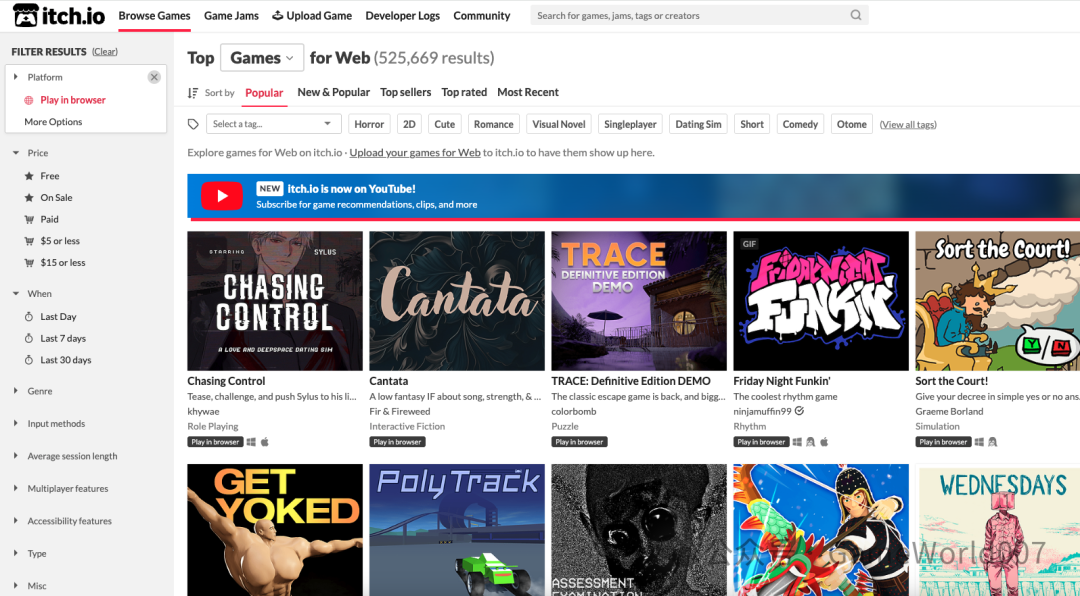Sort by Top rated
The height and width of the screenshot is (596, 1080).
[x=464, y=92]
